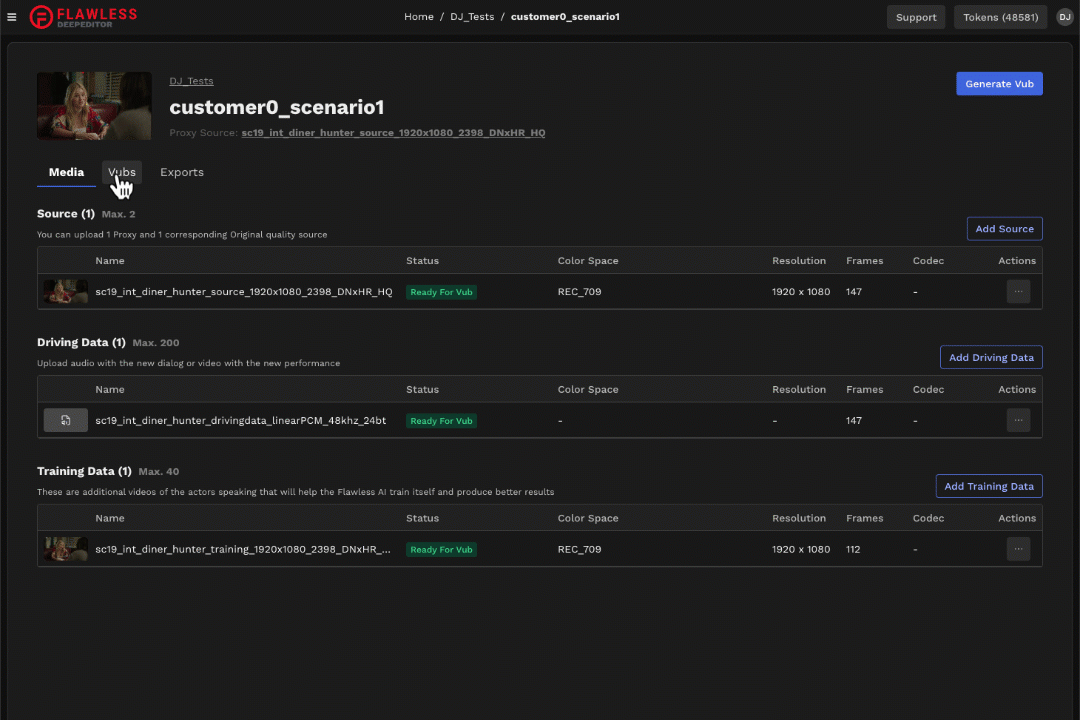Select the sc19_int_diner_hunter_source file name

pos(244,291)
